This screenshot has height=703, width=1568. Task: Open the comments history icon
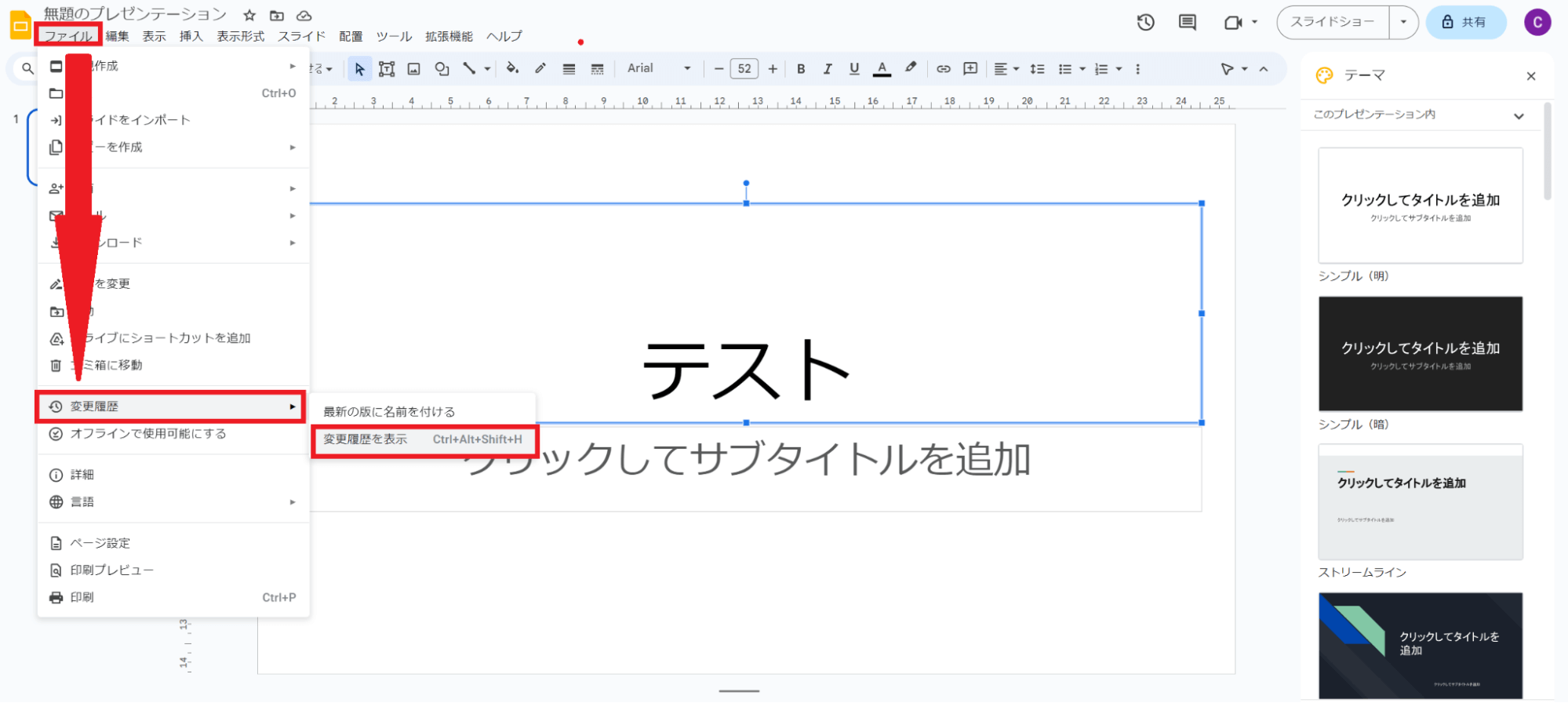(x=1188, y=23)
